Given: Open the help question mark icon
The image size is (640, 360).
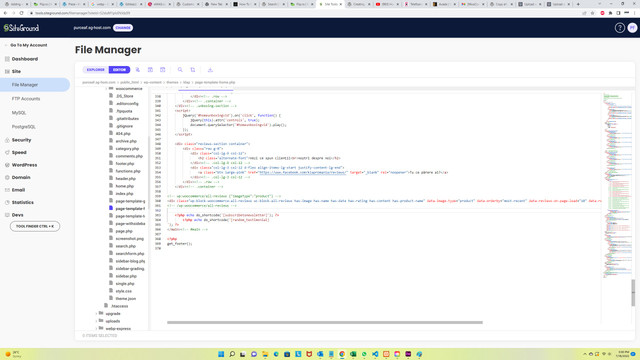Looking at the screenshot, I should point(620,28).
